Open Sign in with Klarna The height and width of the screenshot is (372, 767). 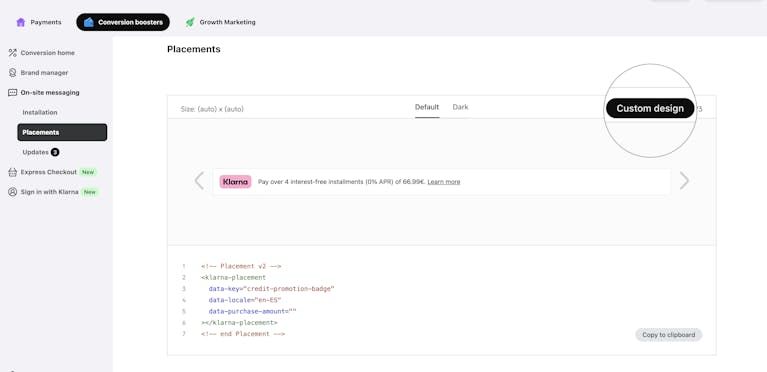point(49,192)
